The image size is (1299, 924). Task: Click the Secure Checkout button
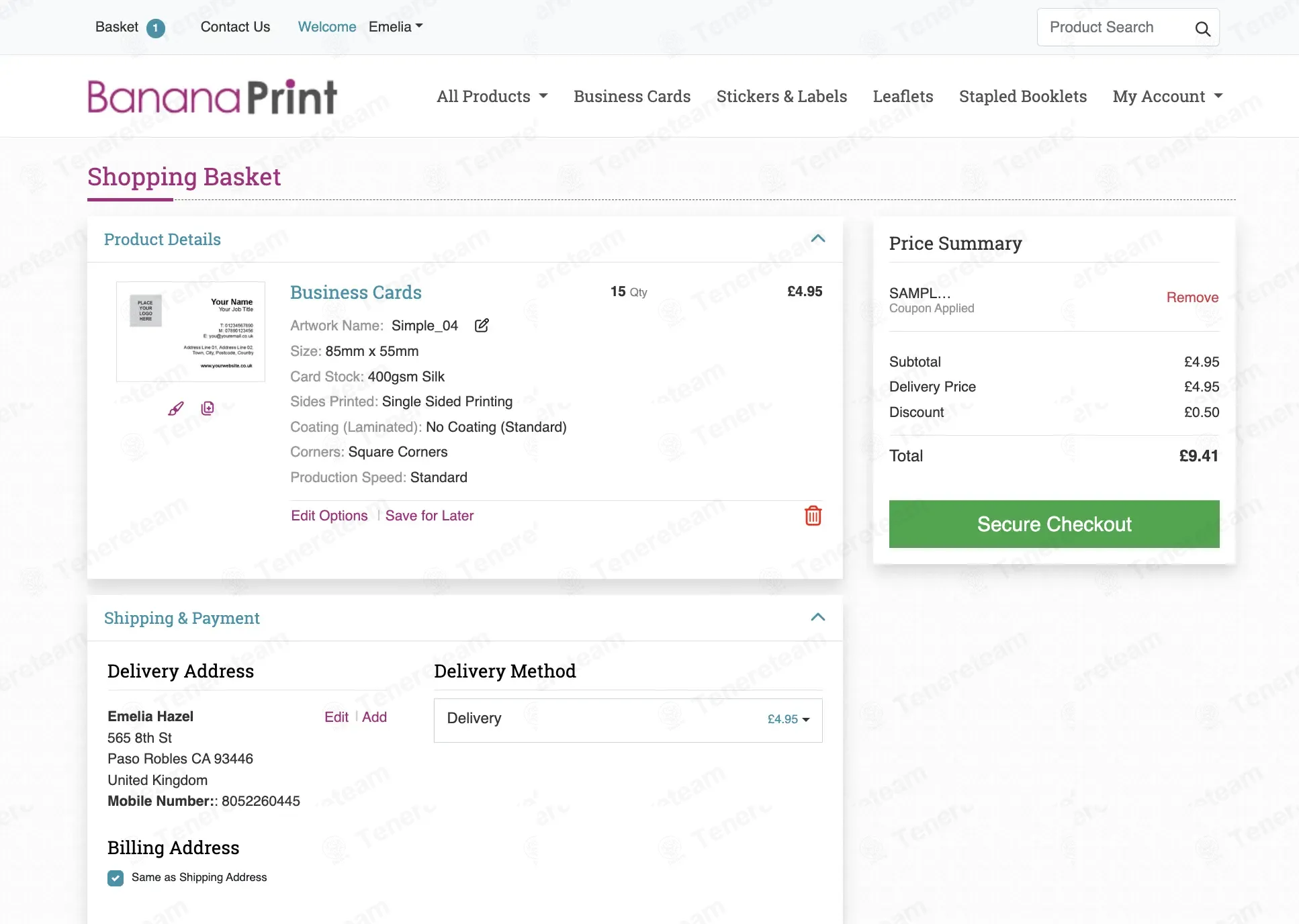pyautogui.click(x=1054, y=524)
